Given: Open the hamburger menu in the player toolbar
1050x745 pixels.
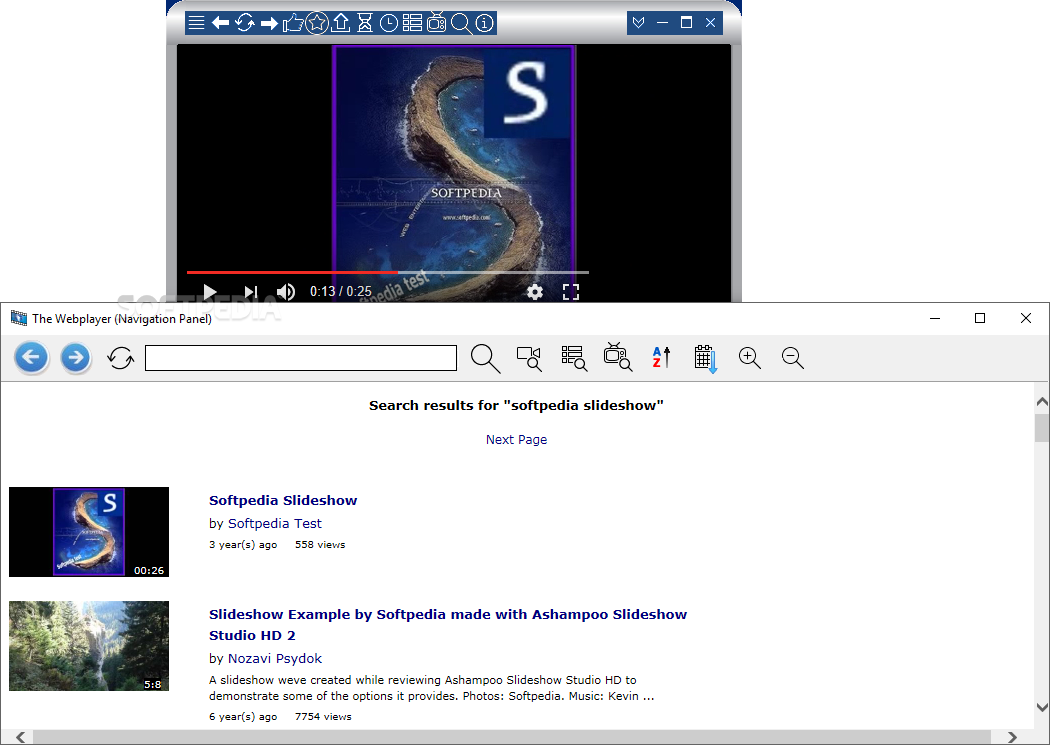Looking at the screenshot, I should 196,23.
